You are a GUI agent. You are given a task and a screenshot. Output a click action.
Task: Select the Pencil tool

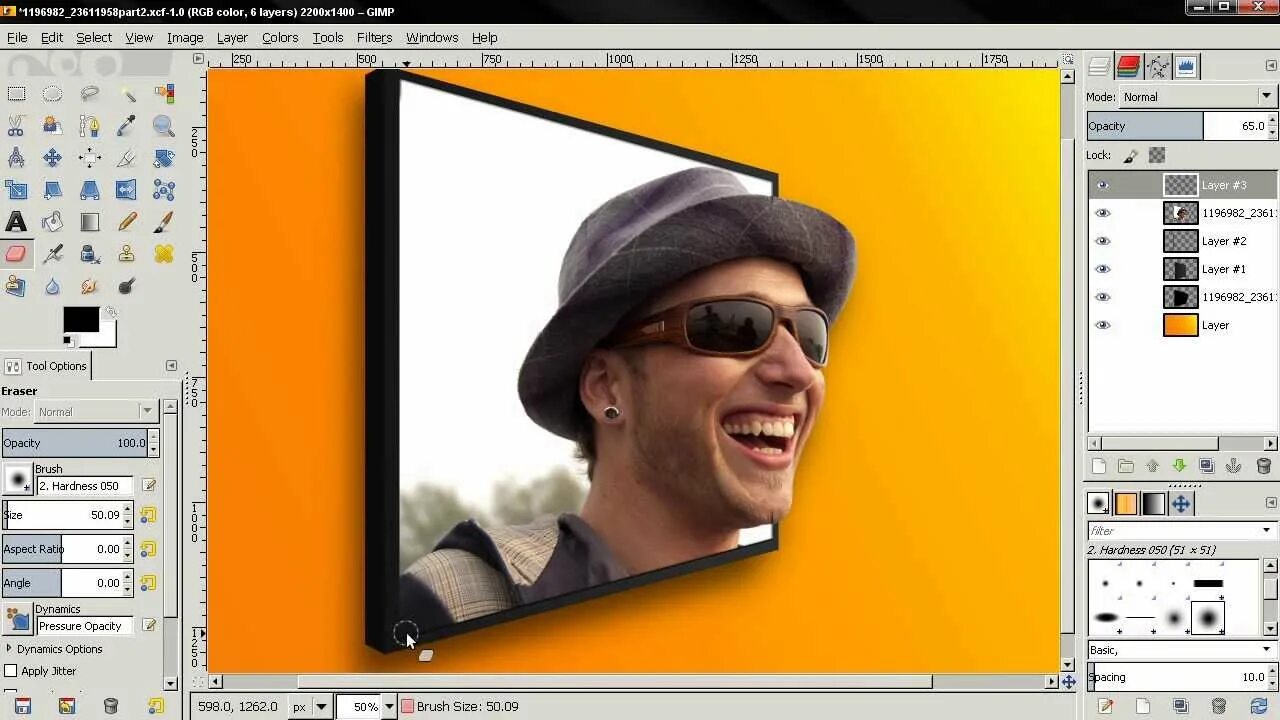click(127, 222)
